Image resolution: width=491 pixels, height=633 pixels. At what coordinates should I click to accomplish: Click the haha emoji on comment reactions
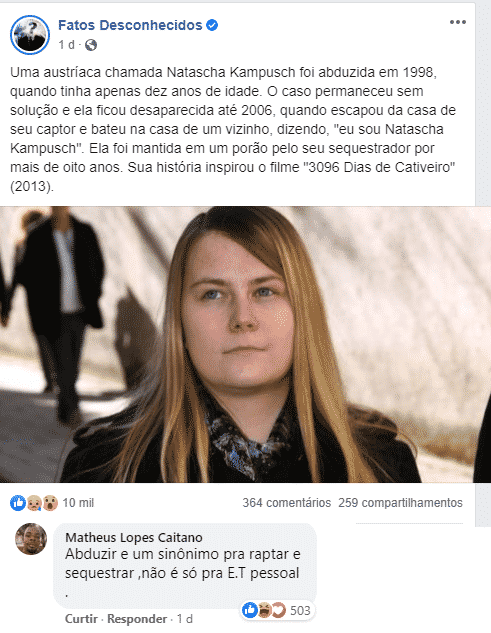[x=264, y=610]
